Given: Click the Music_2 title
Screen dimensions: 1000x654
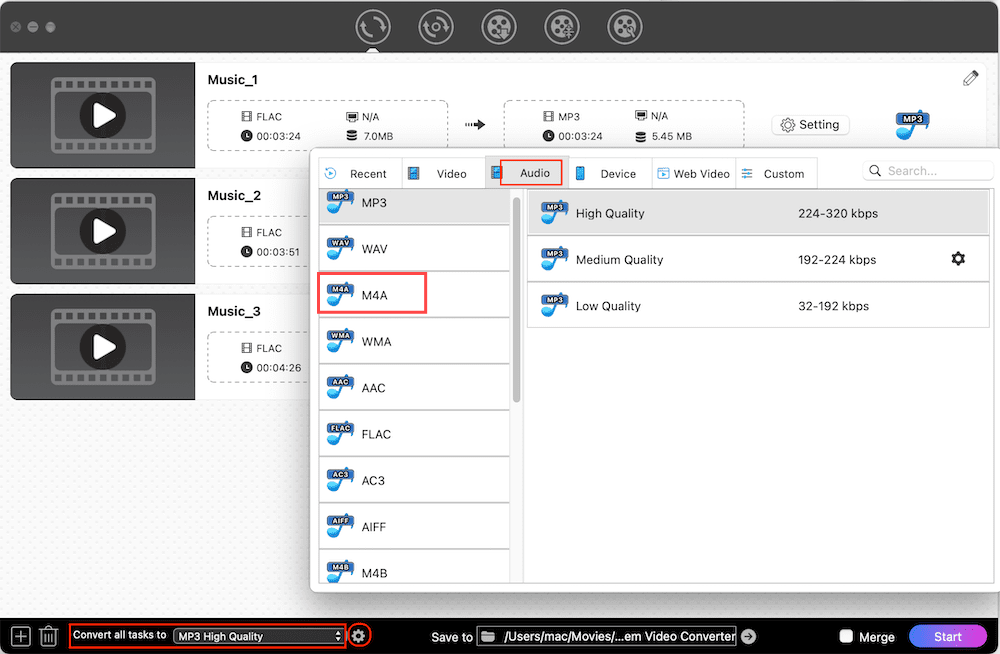Looking at the screenshot, I should (x=234, y=195).
